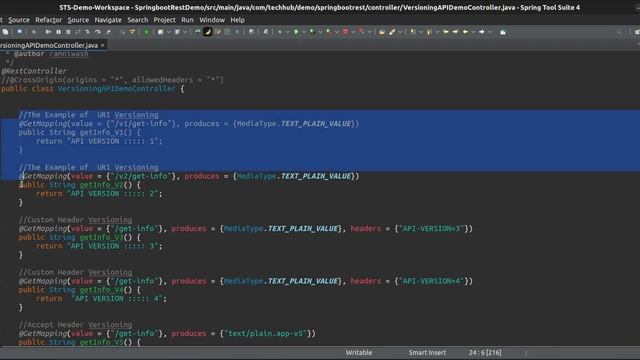Open the Debug launch dropdown arrow

287,32
